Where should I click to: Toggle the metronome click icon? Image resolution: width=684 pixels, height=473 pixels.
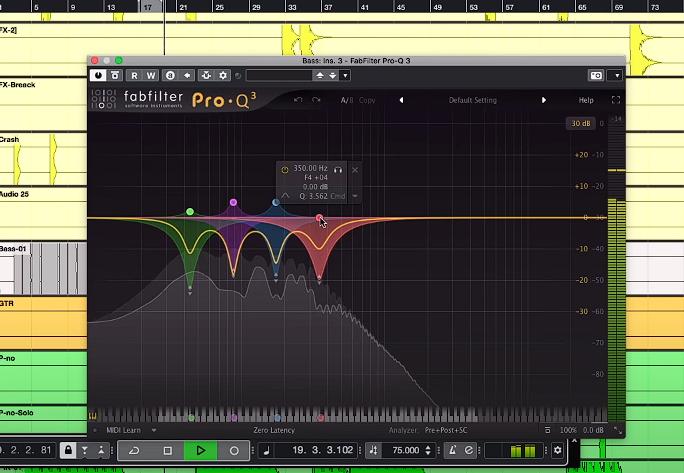click(x=452, y=450)
